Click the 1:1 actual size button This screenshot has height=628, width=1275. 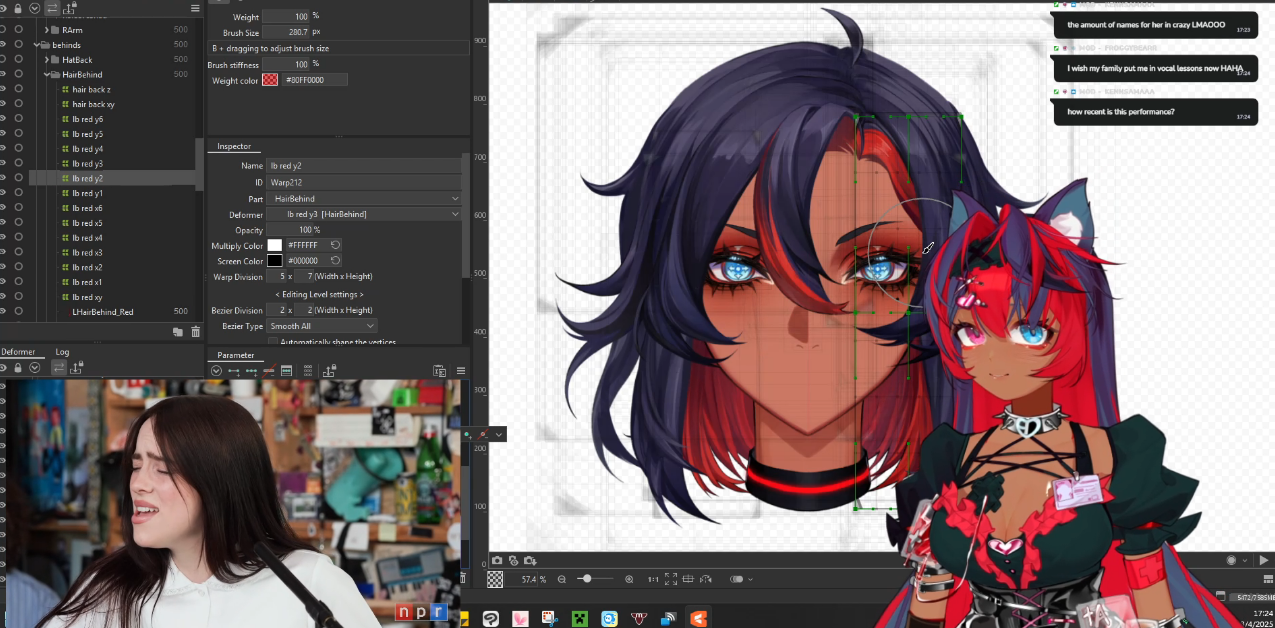pos(653,579)
